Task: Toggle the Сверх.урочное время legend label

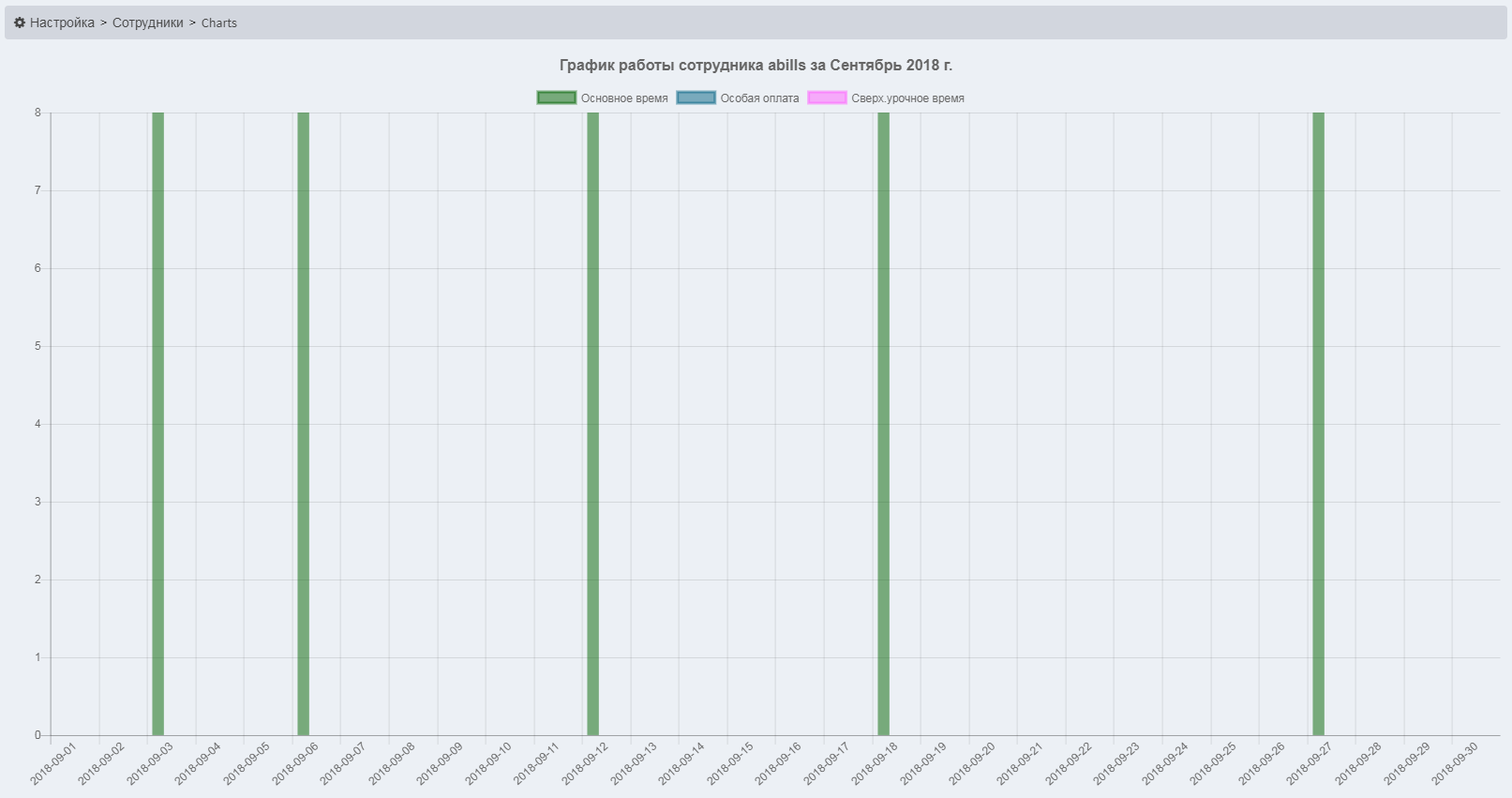Action: point(907,98)
